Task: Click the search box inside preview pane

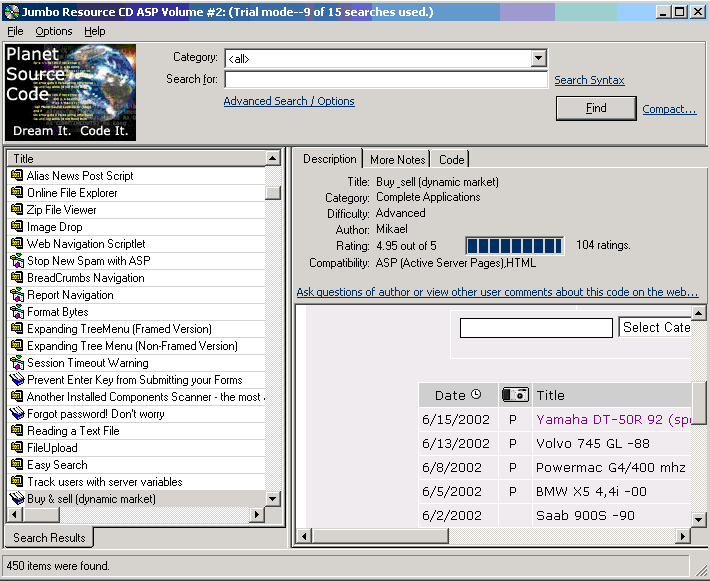Action: (x=536, y=327)
